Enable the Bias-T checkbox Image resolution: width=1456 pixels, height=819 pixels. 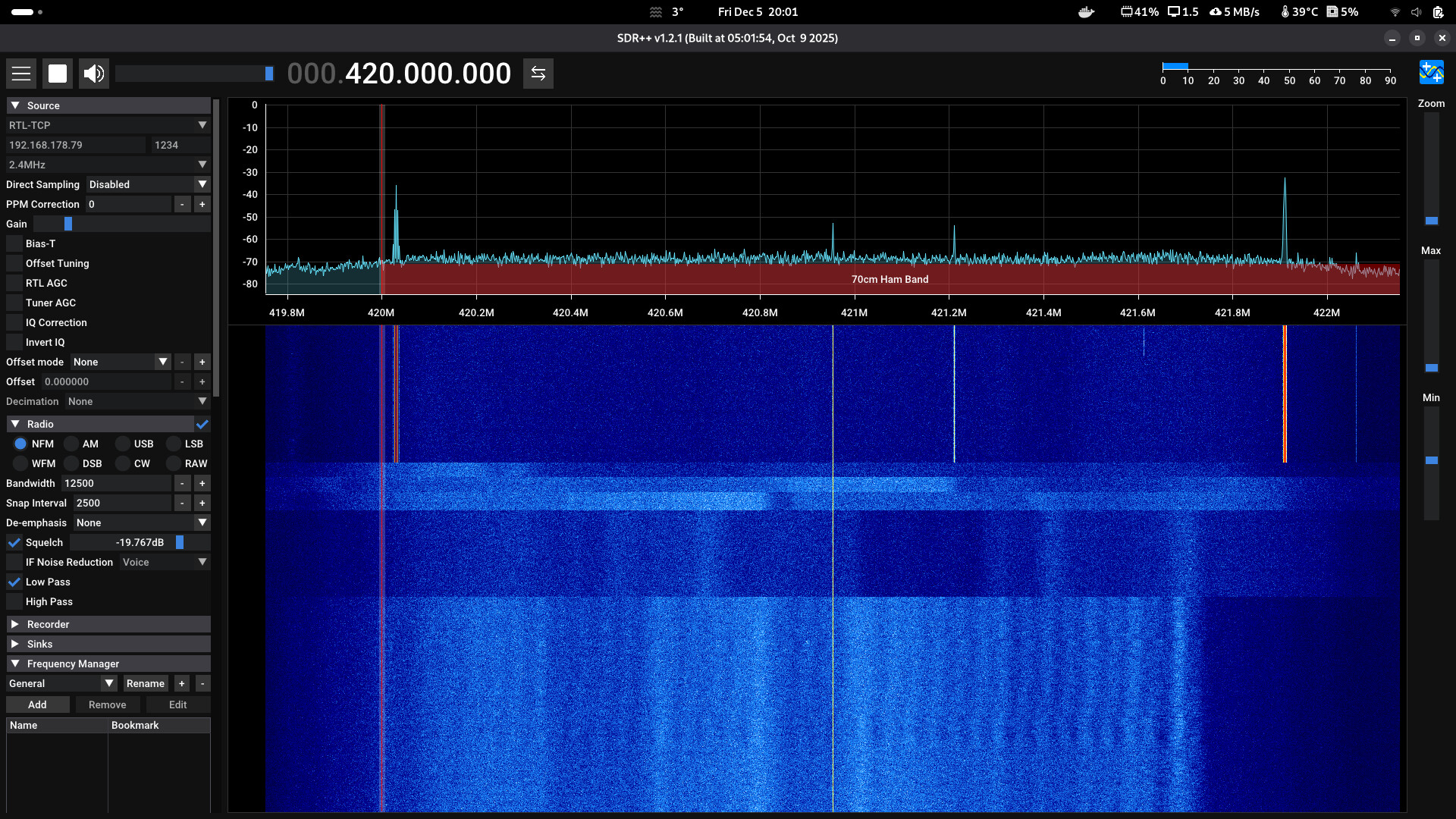click(14, 244)
